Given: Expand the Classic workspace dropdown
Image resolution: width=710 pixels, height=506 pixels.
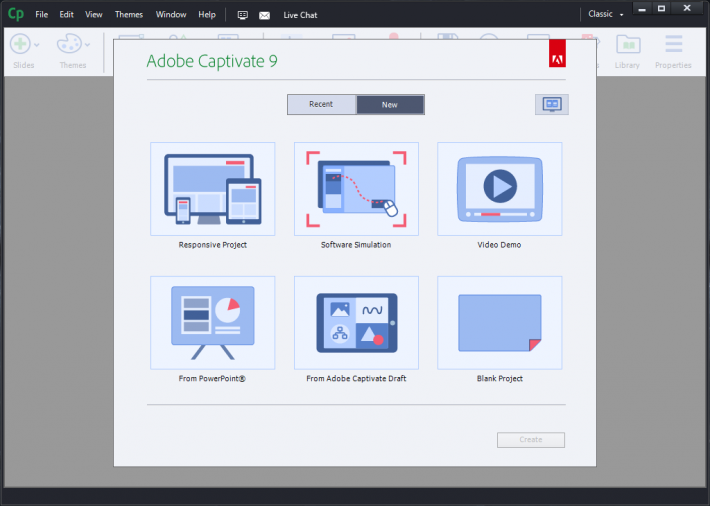Looking at the screenshot, I should [606, 14].
